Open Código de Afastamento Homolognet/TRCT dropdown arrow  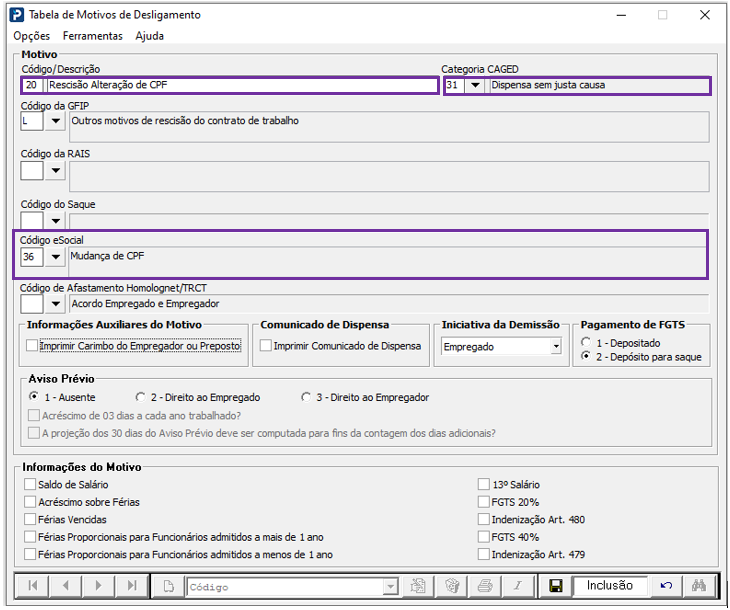click(55, 304)
